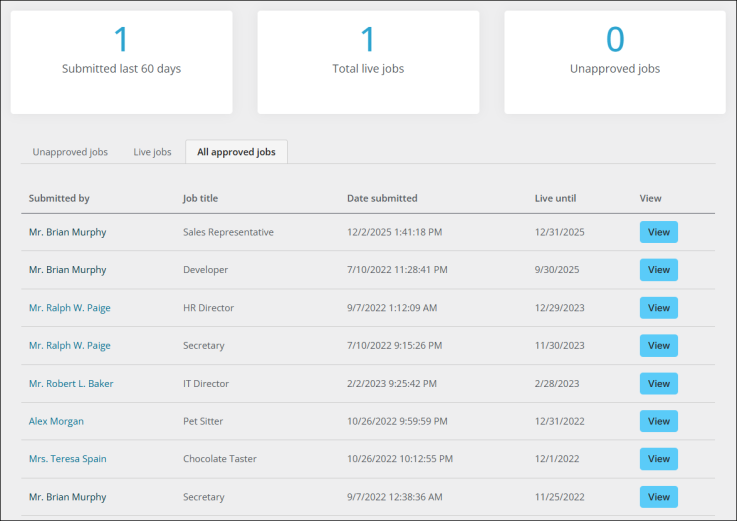Click the Alex Morgan link
This screenshot has height=521, width=737.
pos(56,422)
